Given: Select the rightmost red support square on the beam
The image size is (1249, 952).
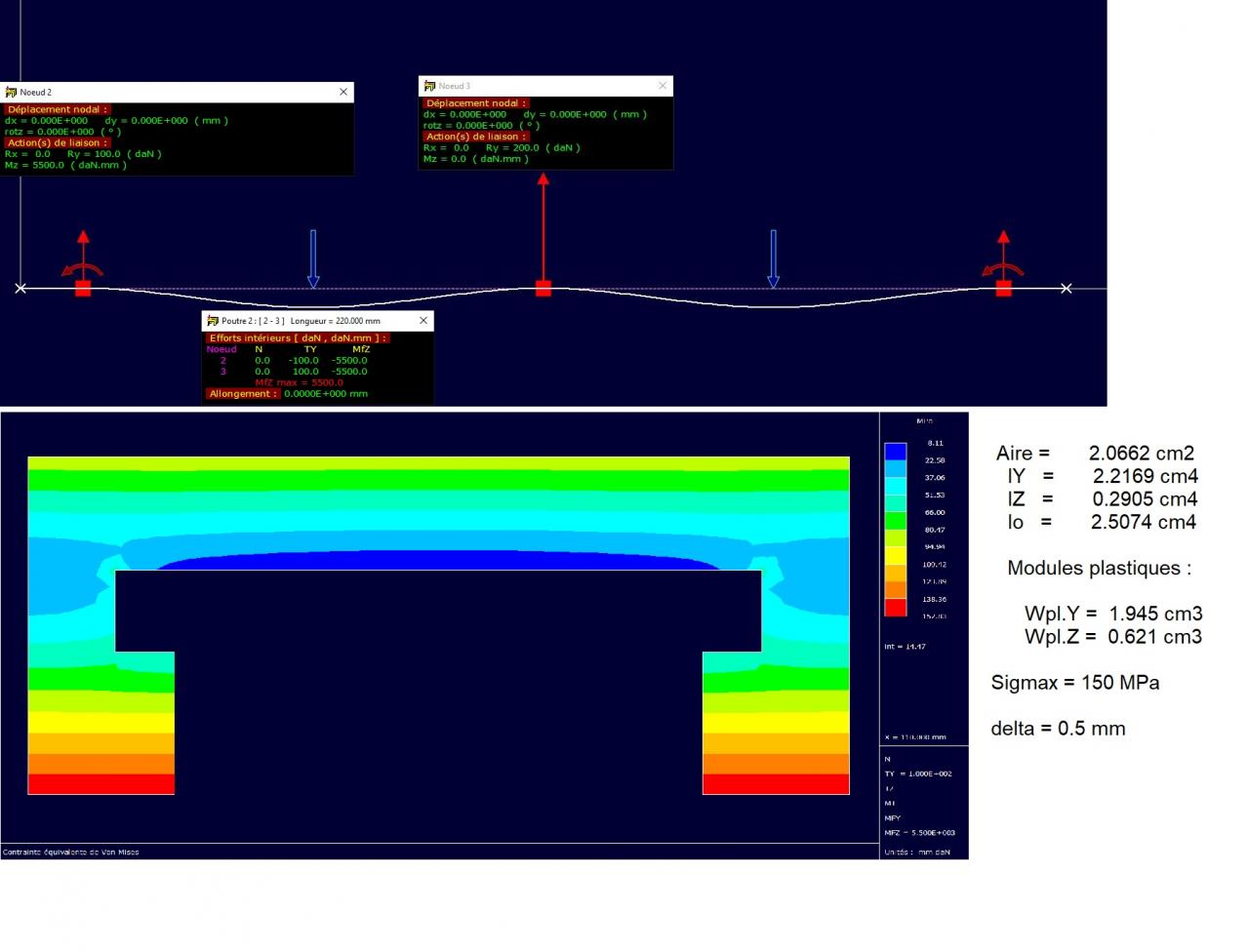Looking at the screenshot, I should point(1003,288).
